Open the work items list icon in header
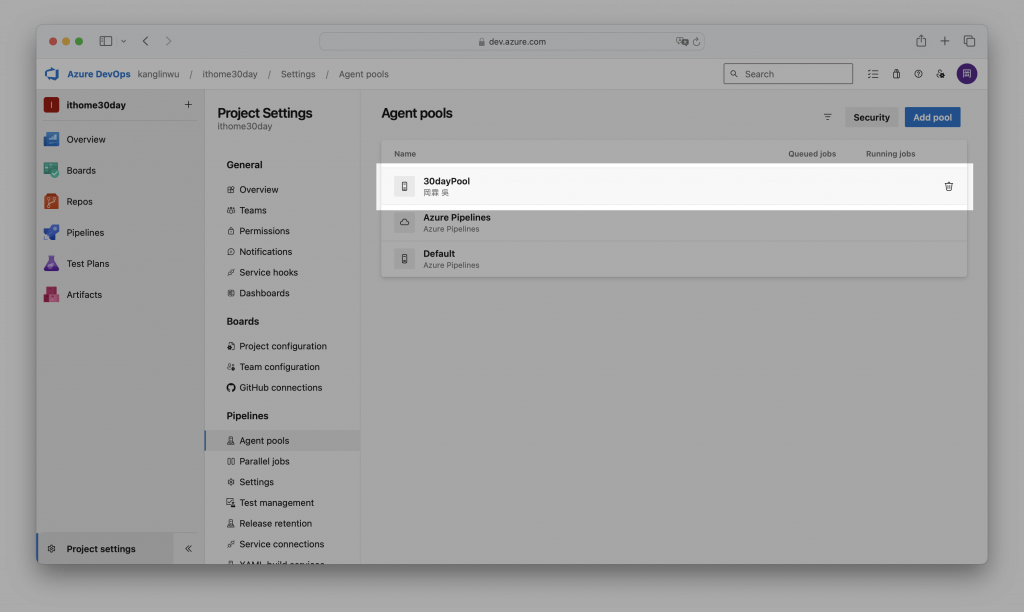The height and width of the screenshot is (612, 1024). point(873,74)
